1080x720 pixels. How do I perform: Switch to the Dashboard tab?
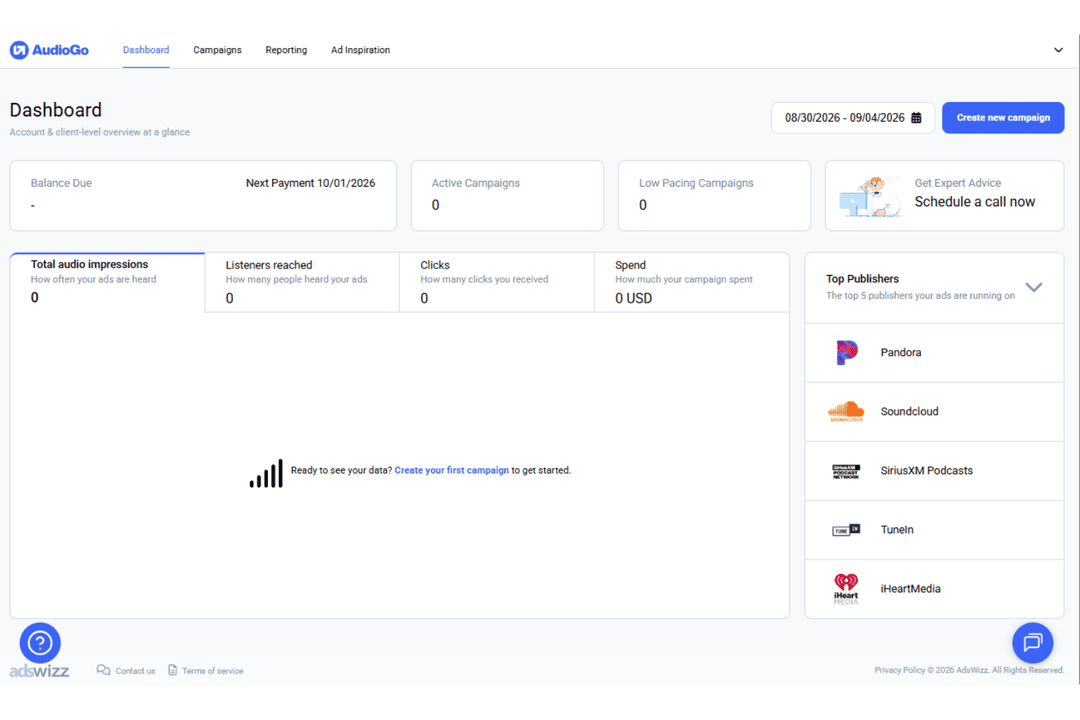[146, 50]
